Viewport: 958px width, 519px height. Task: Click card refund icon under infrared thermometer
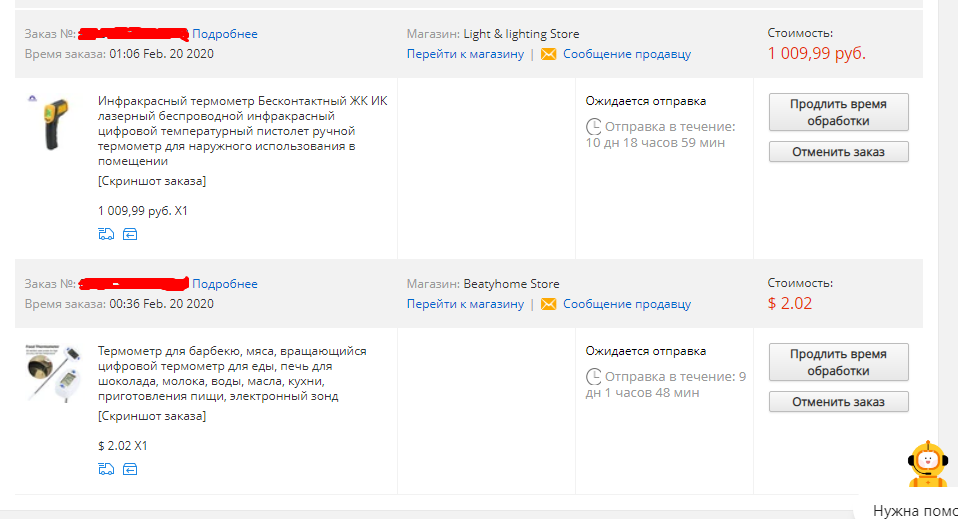pyautogui.click(x=130, y=234)
